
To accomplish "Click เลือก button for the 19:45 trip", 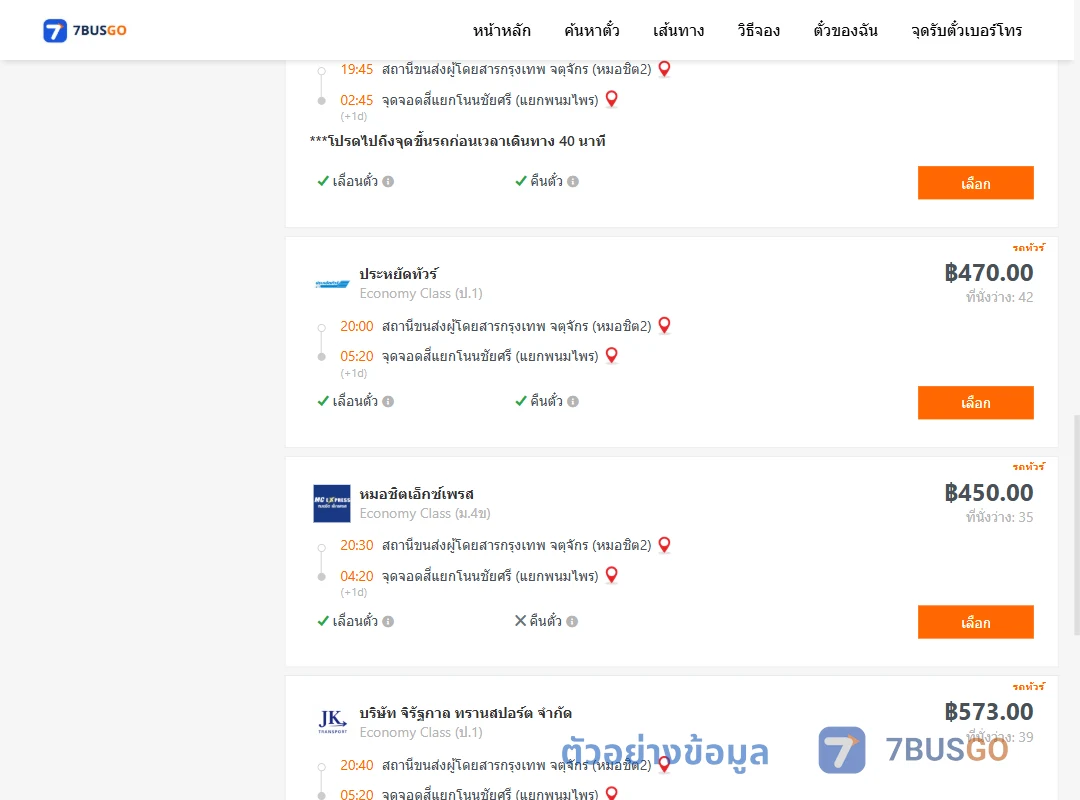I will [975, 183].
